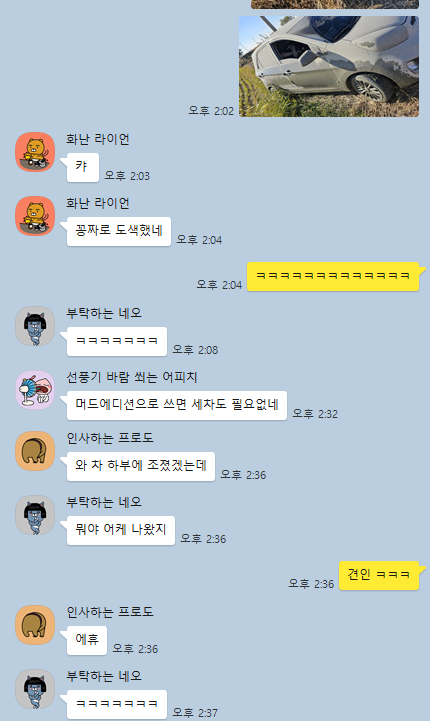This screenshot has height=721, width=430.
Task: Click 부탁하는 네오 avatar beside 뭐야 어케 나왔지
Action: (35, 515)
